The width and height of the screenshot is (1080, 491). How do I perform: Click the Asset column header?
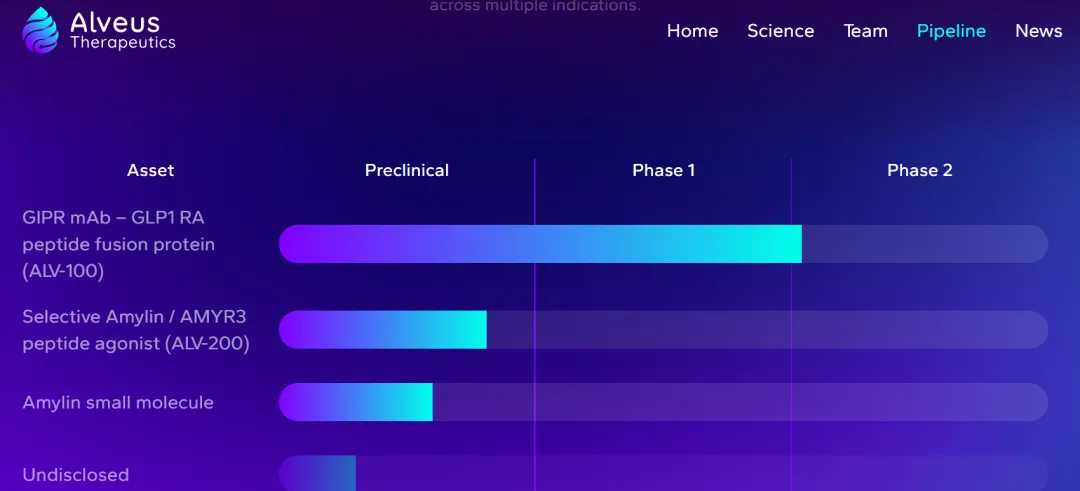tap(150, 170)
